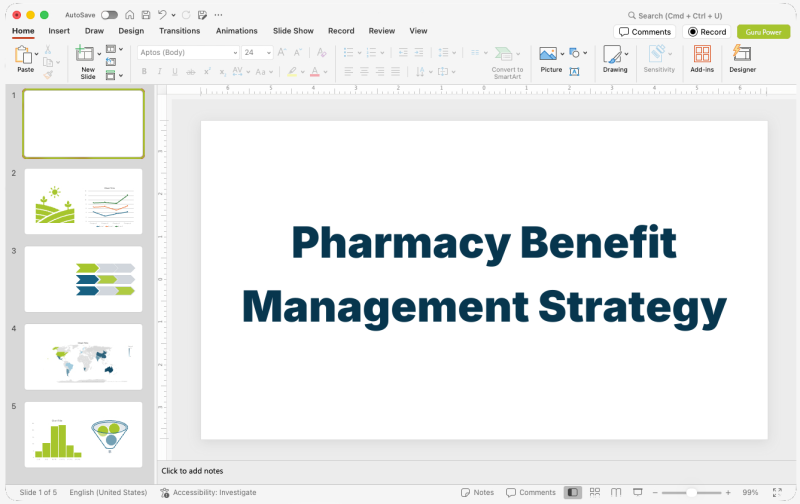Increase indent level
The width and height of the screenshot is (800, 504).
[x=419, y=52]
